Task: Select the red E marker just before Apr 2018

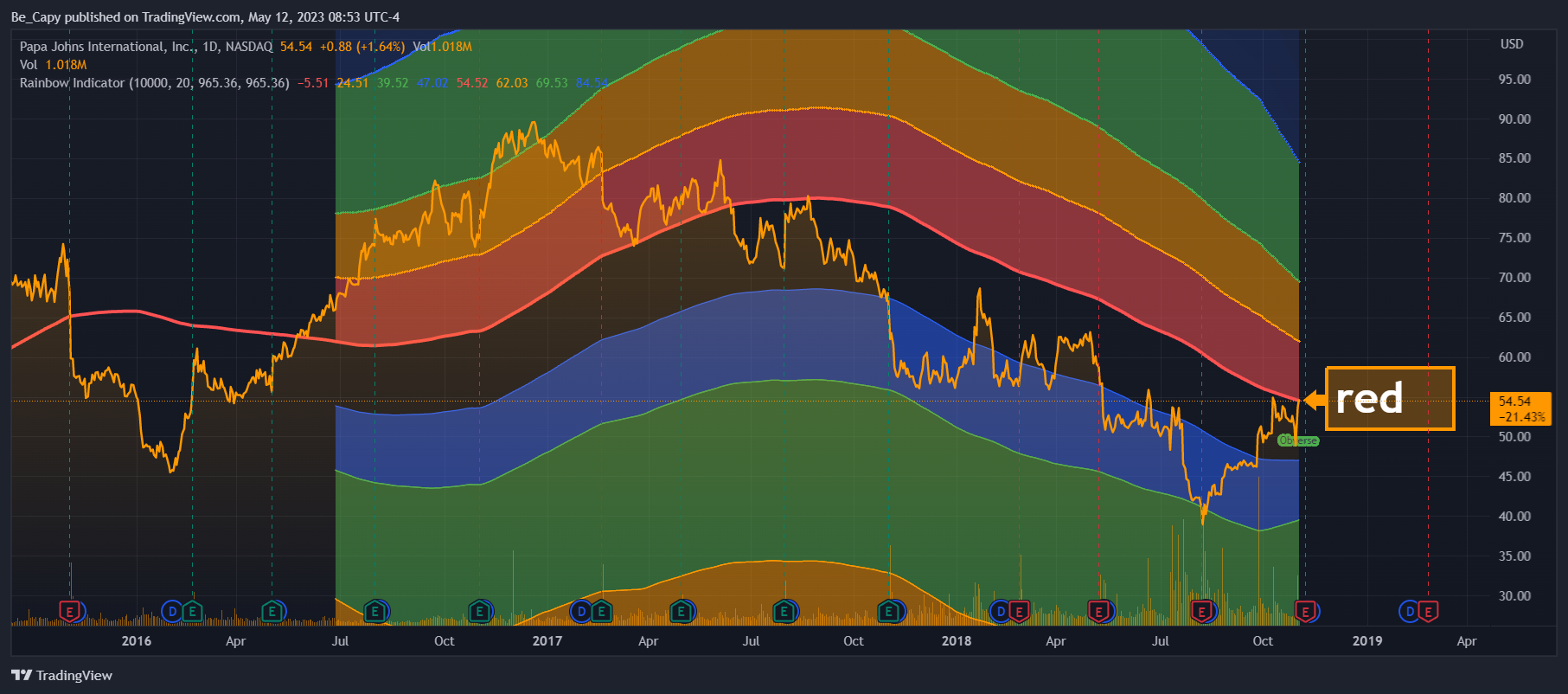Action: click(x=1020, y=612)
